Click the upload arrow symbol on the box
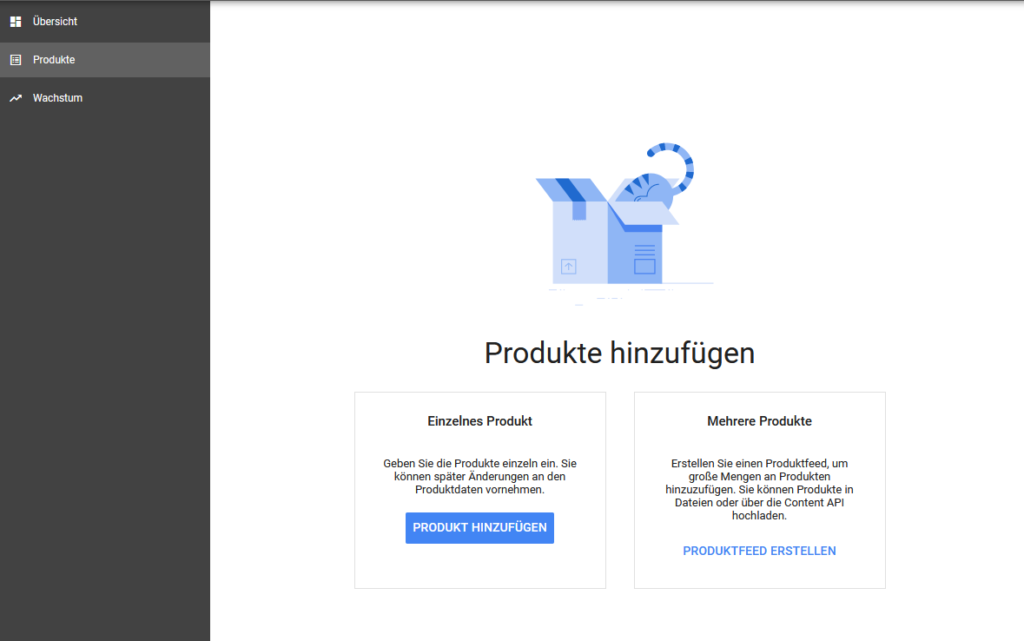 click(568, 266)
